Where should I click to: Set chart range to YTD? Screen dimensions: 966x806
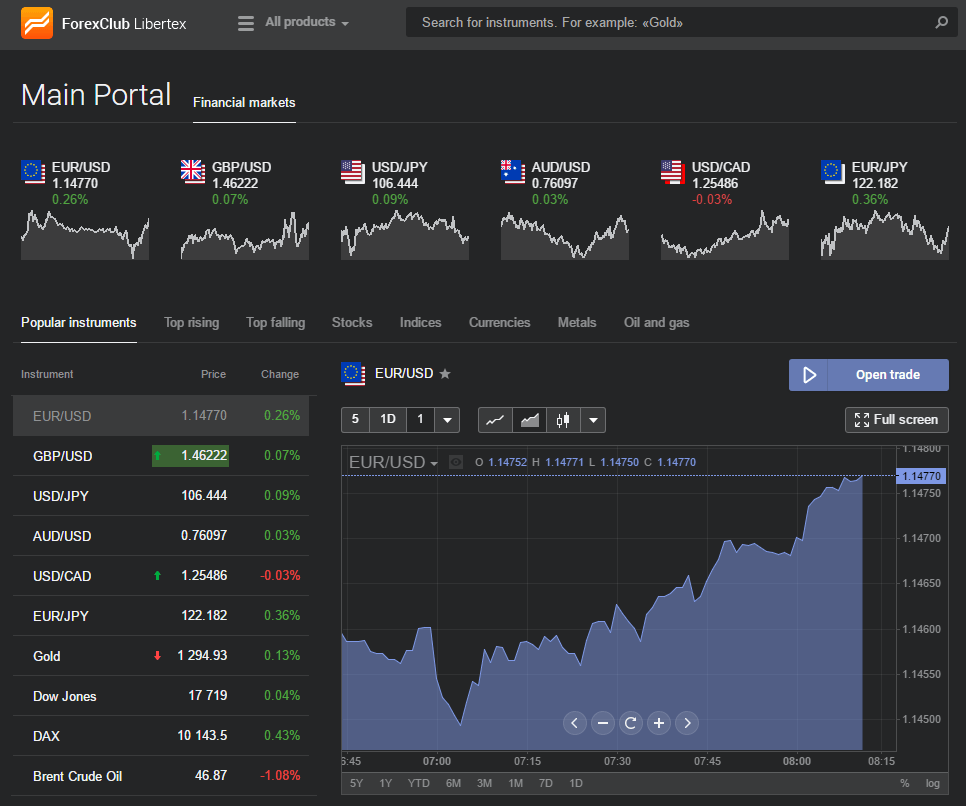(418, 783)
